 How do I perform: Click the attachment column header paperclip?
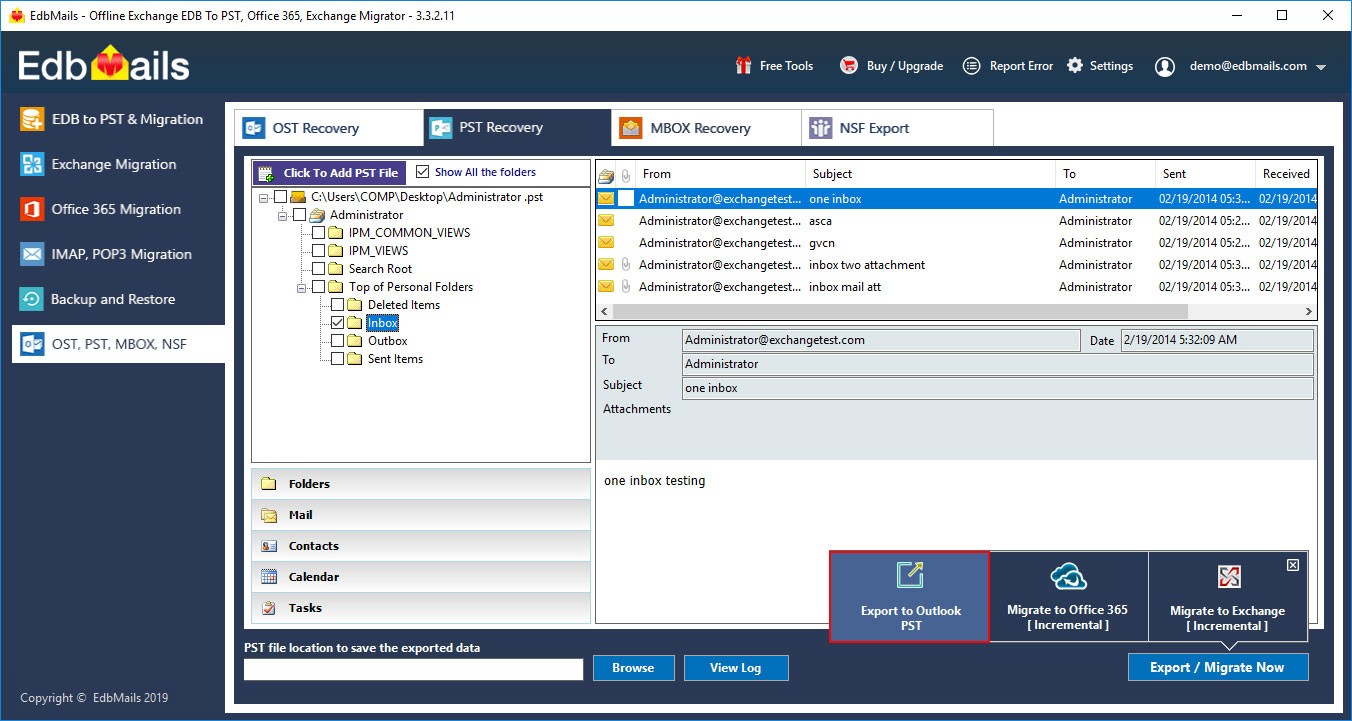626,175
